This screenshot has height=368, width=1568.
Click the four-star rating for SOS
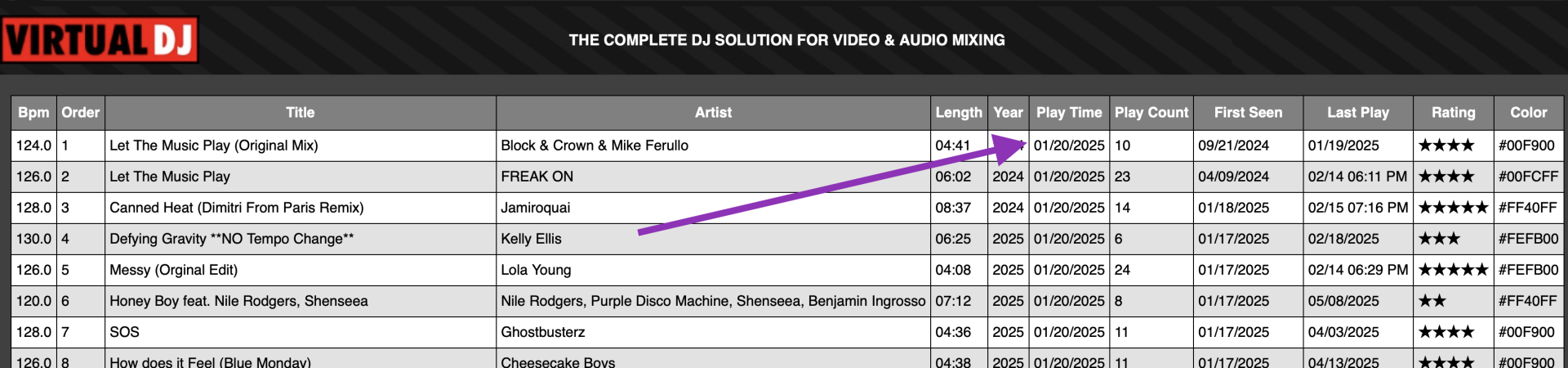(1445, 332)
